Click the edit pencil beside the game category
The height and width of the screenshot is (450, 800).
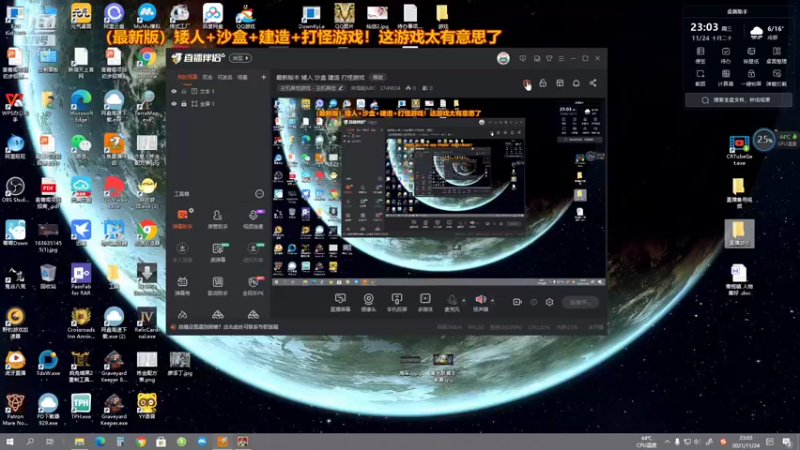tap(341, 88)
